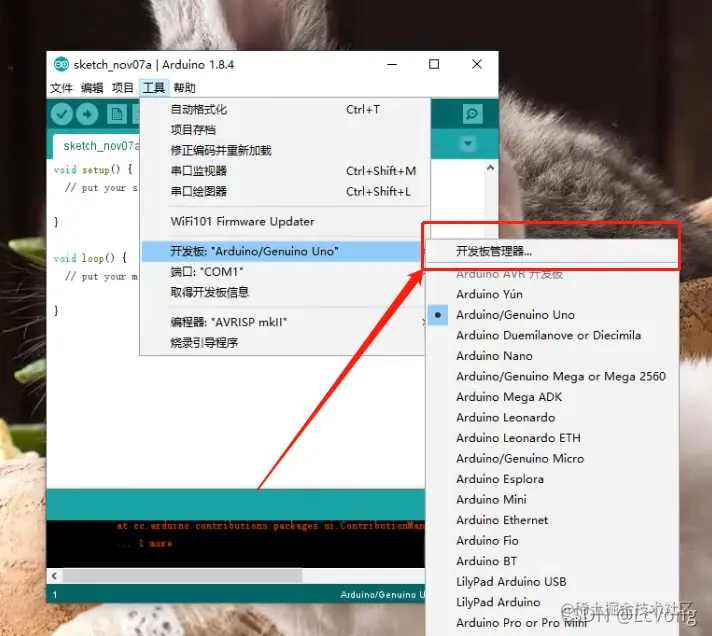This screenshot has width=712, height=636.
Task: Select Arduino Leonardo ETH board
Action: pos(552,438)
